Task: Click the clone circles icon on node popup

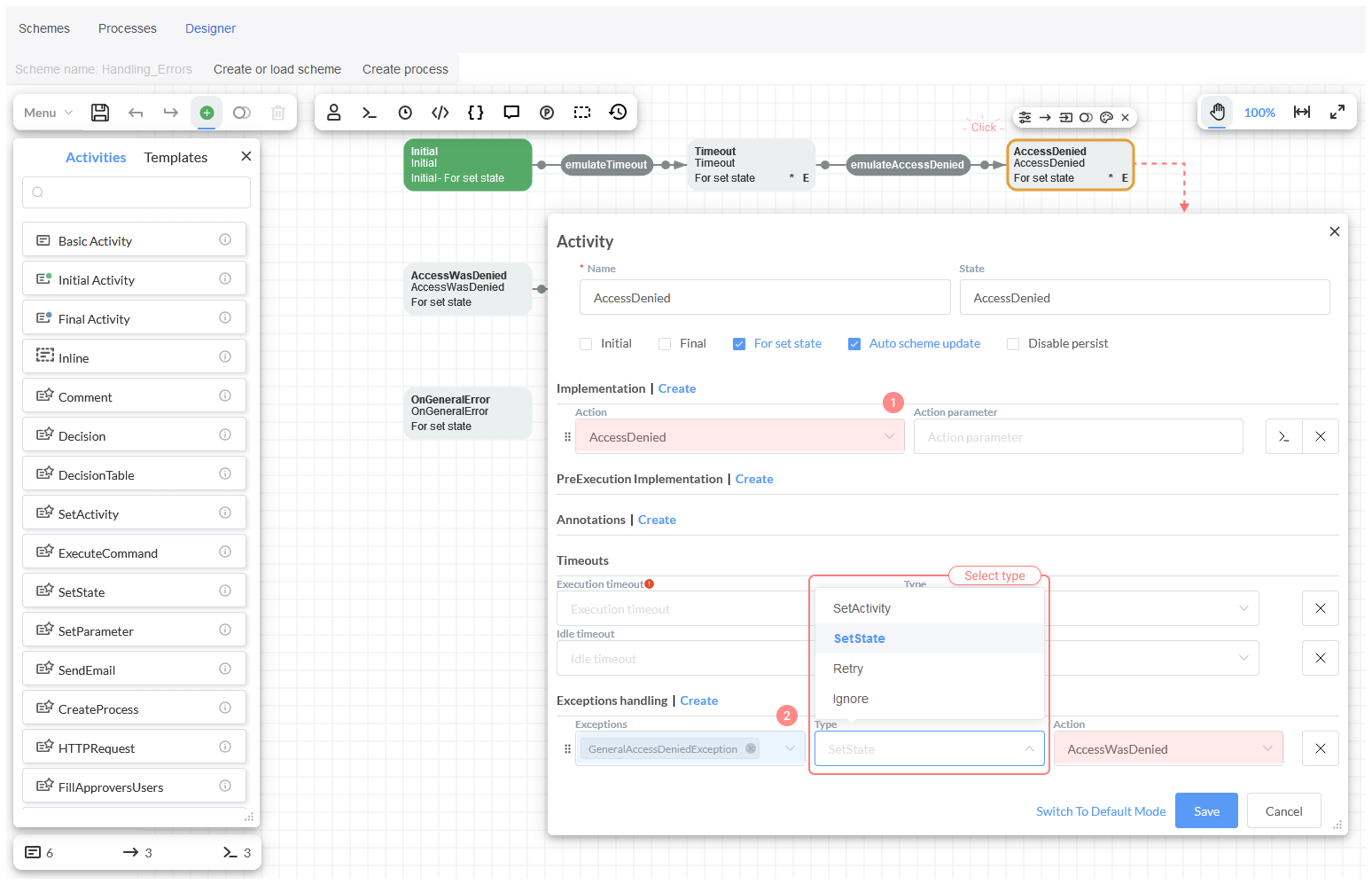Action: 1086,117
